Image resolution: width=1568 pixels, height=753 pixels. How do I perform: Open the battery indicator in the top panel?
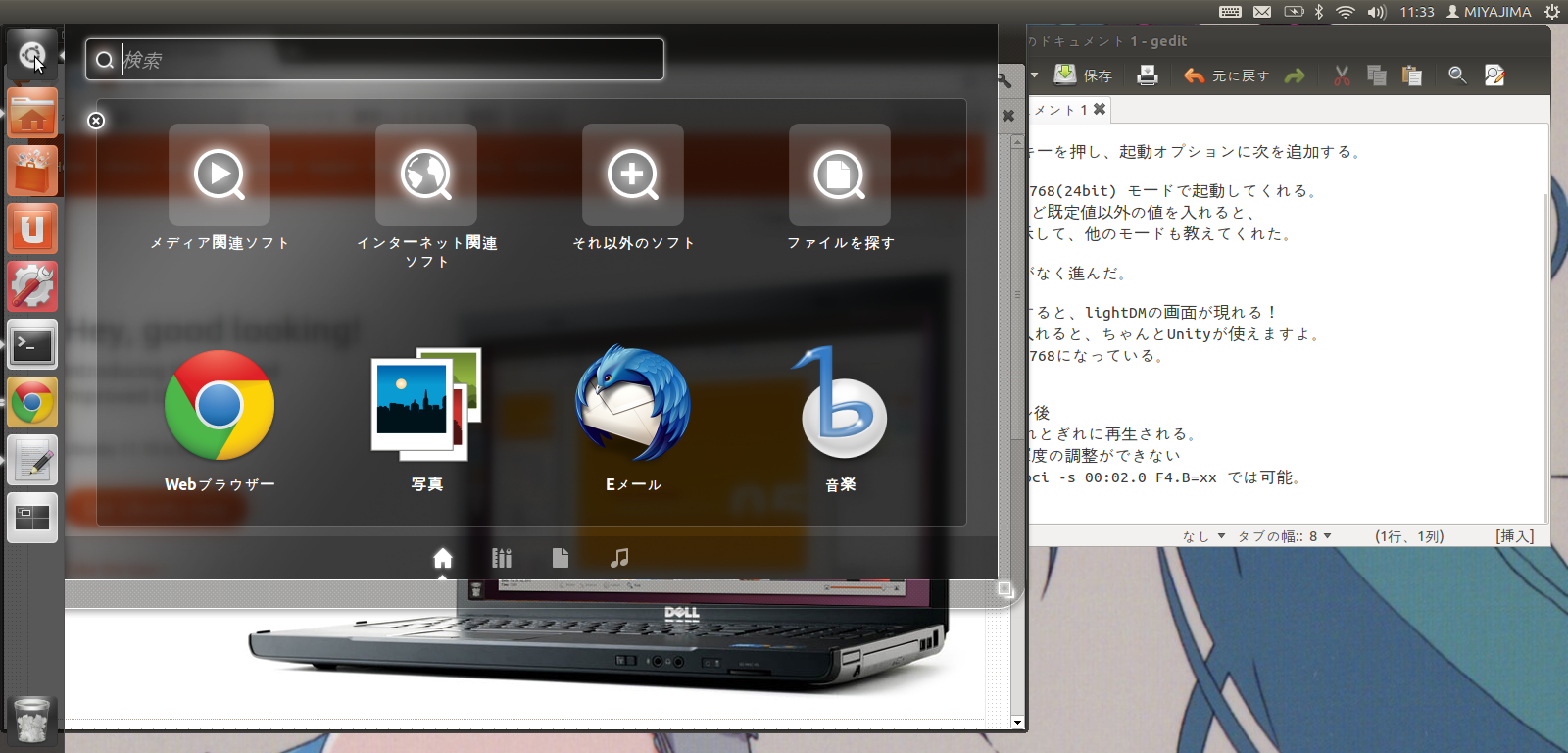pos(1294,12)
